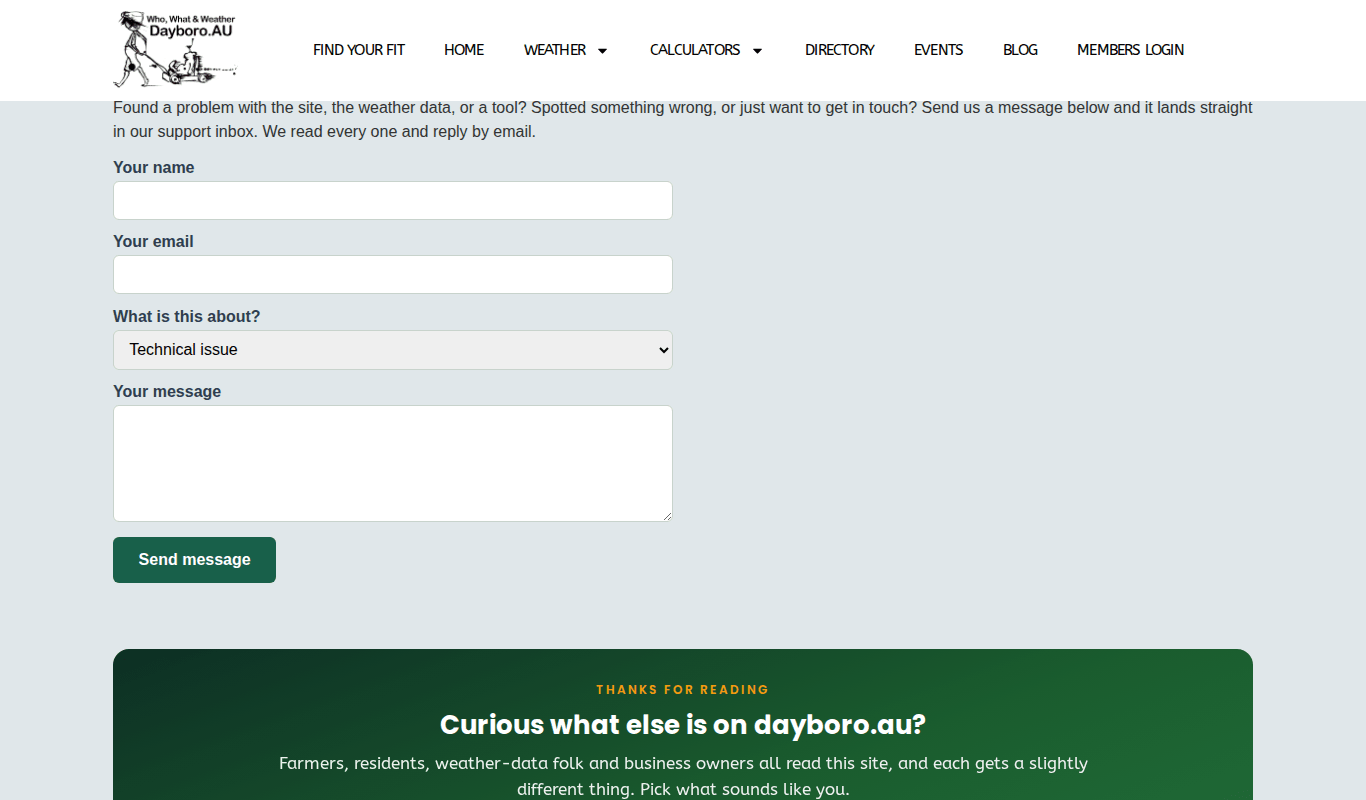The width and height of the screenshot is (1366, 800).
Task: Grab the message textarea resize handle
Action: point(667,516)
